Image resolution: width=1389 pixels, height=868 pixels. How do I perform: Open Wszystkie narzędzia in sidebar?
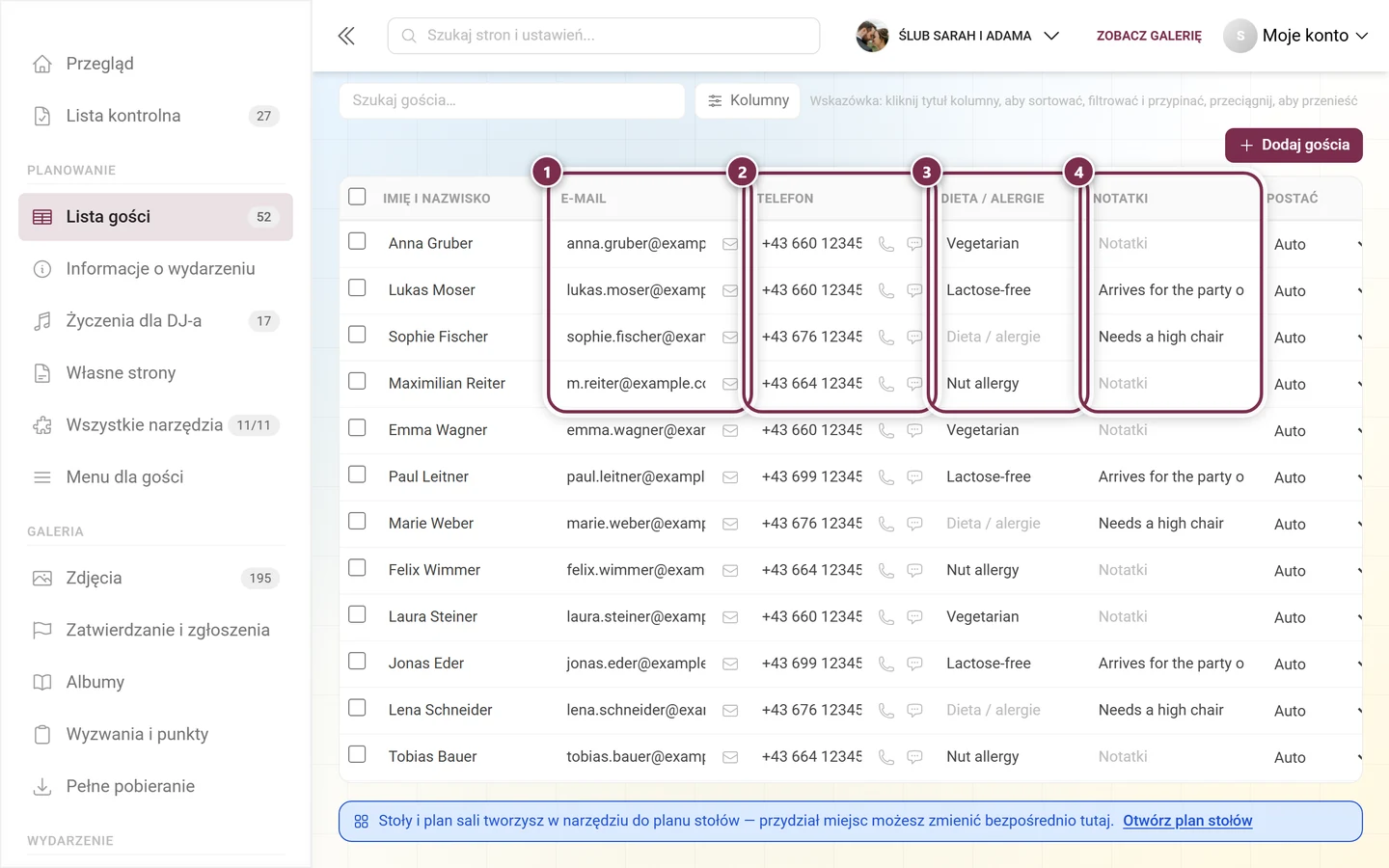(155, 425)
